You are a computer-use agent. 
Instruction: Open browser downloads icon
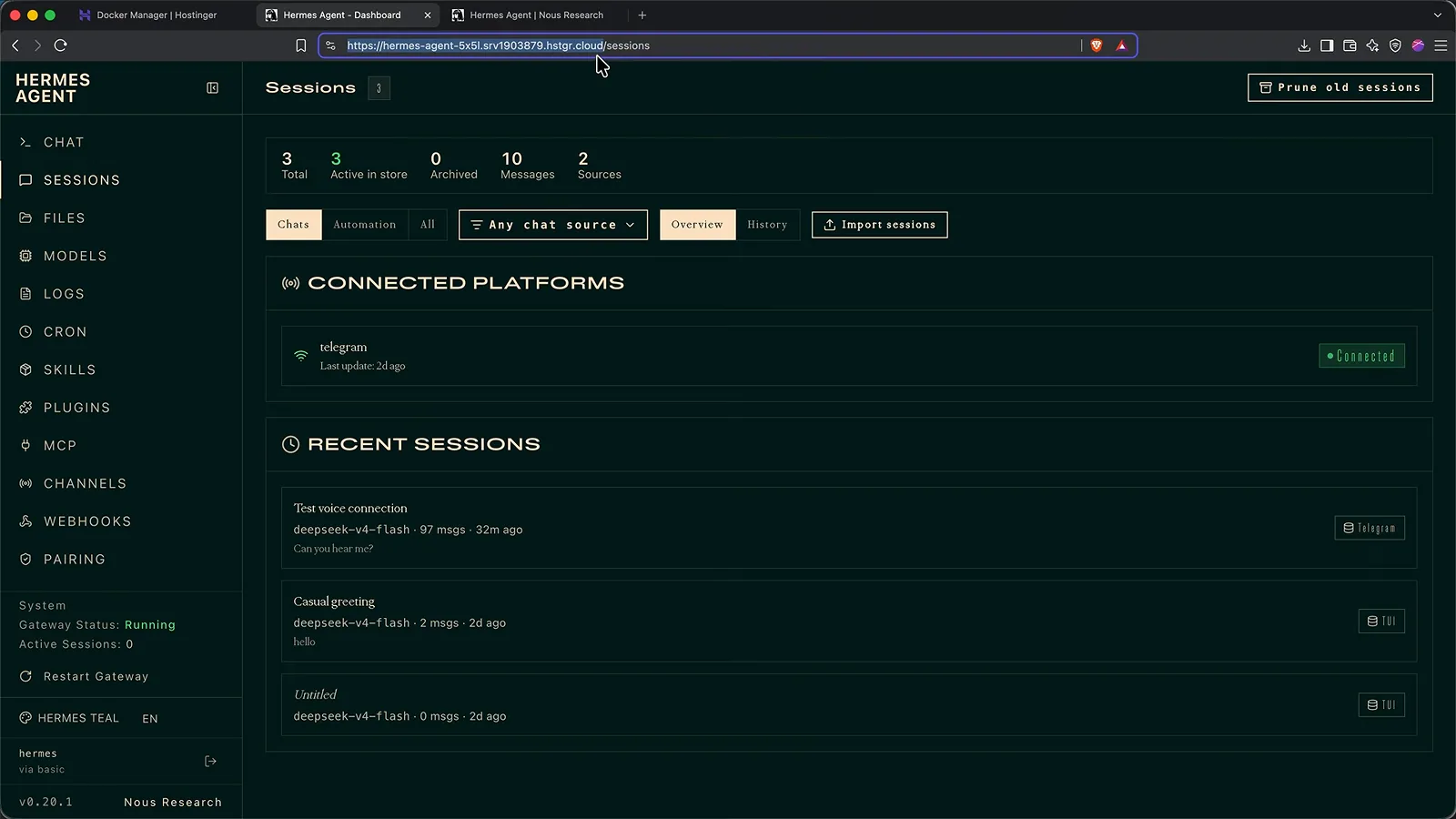tap(1304, 45)
